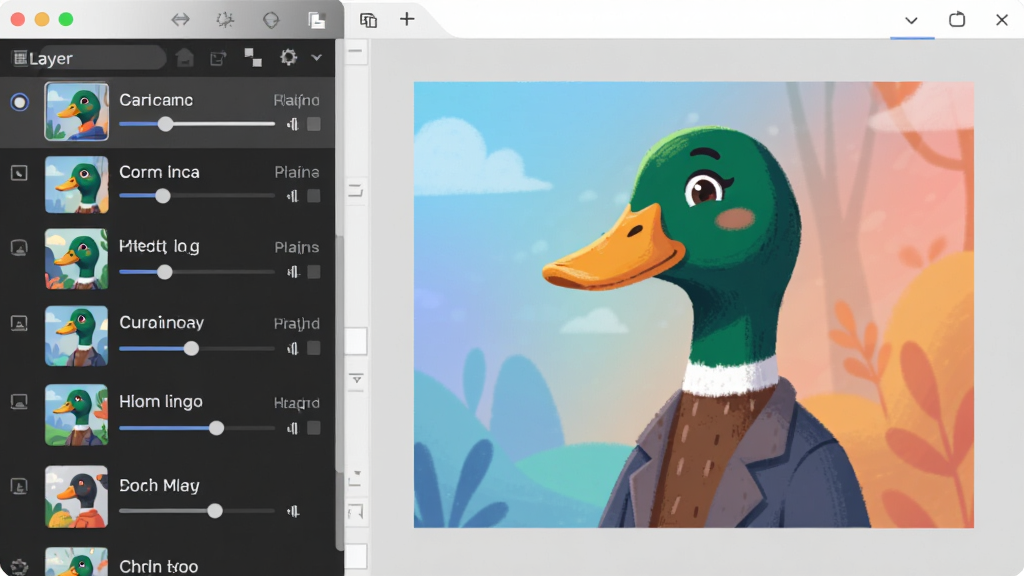The image size is (1024, 576).
Task: Toggle visibility icon of Curainoay layer
Action: tap(19, 323)
